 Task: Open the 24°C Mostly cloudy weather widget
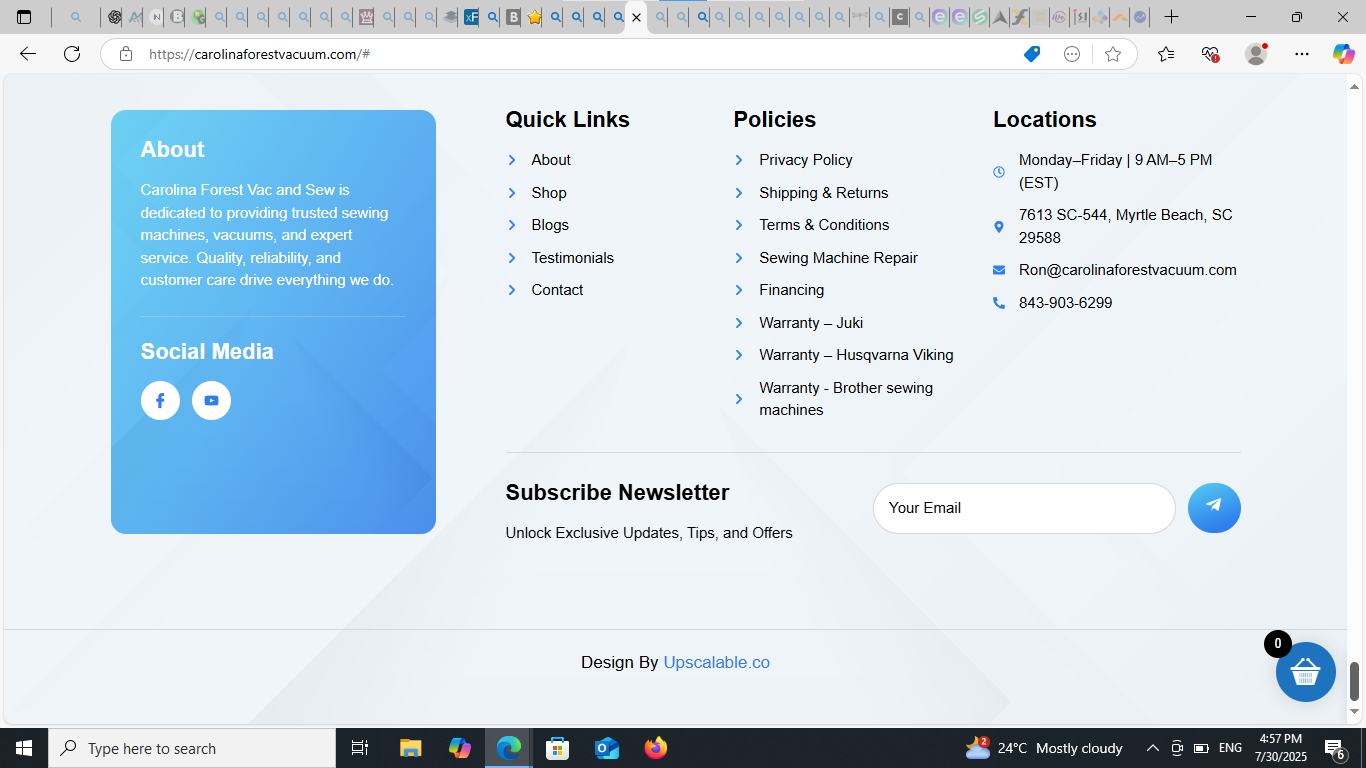(x=1043, y=748)
